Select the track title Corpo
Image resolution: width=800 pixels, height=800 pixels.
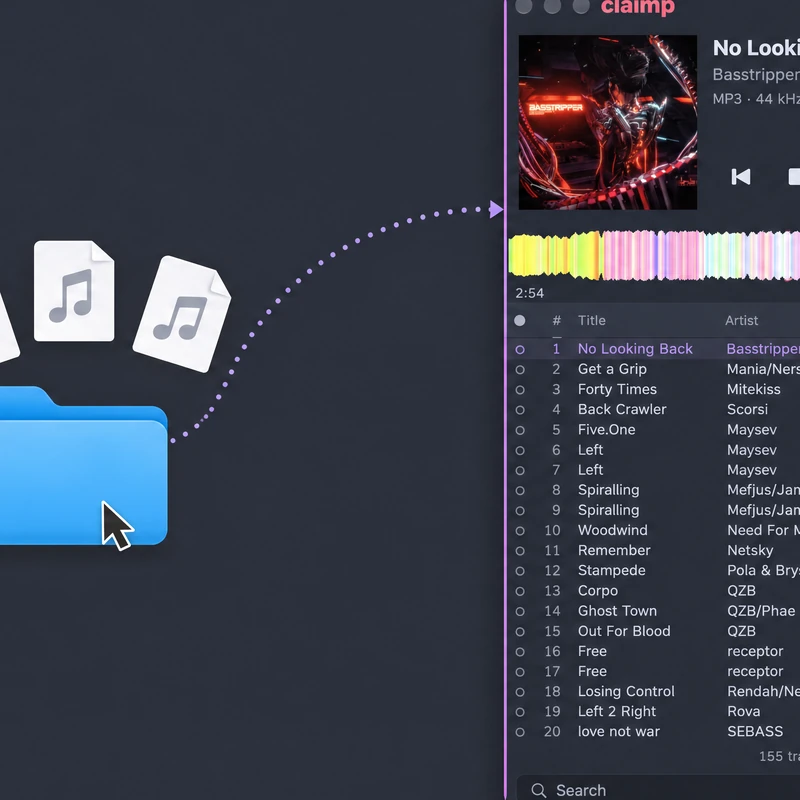pos(597,590)
